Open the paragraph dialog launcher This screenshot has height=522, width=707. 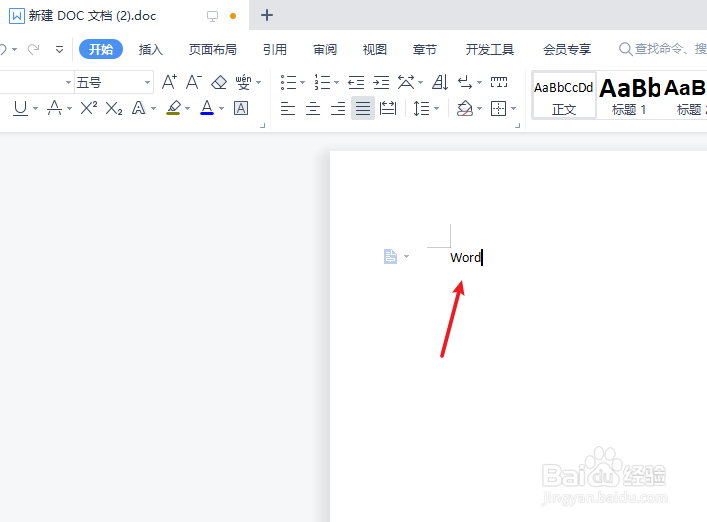click(x=517, y=126)
